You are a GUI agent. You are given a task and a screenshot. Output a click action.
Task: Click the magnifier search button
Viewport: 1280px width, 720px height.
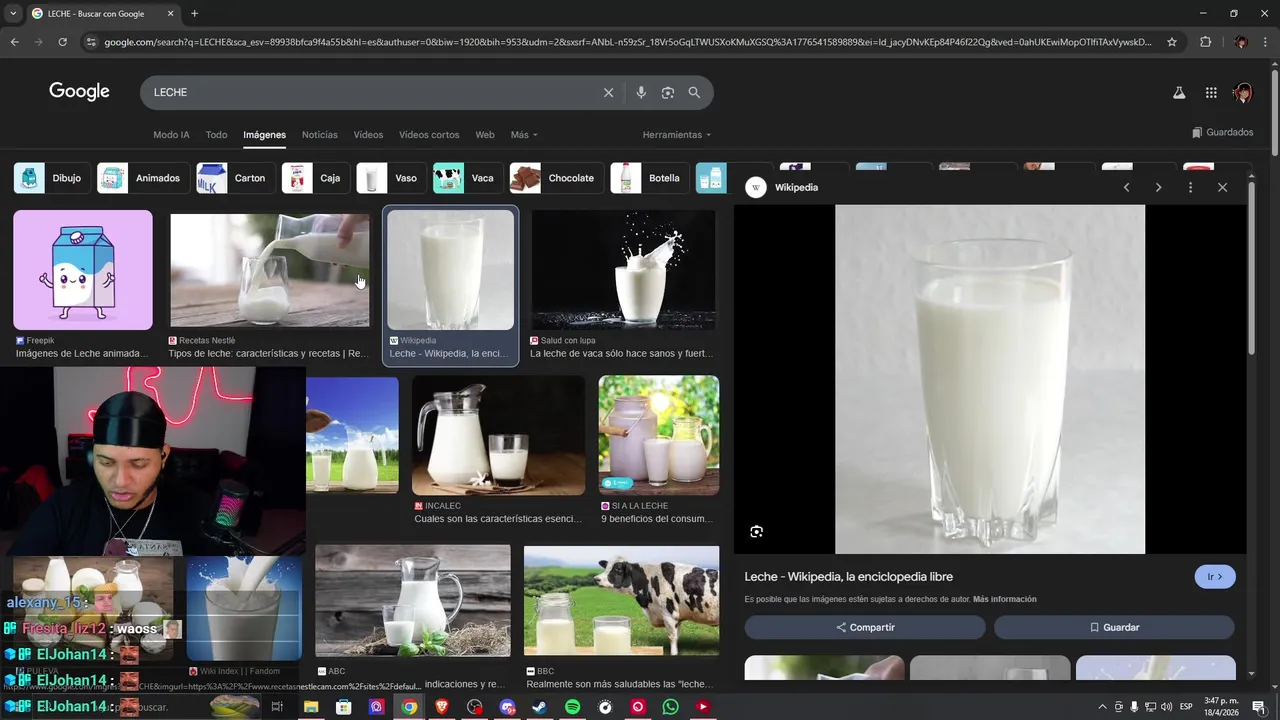[694, 92]
